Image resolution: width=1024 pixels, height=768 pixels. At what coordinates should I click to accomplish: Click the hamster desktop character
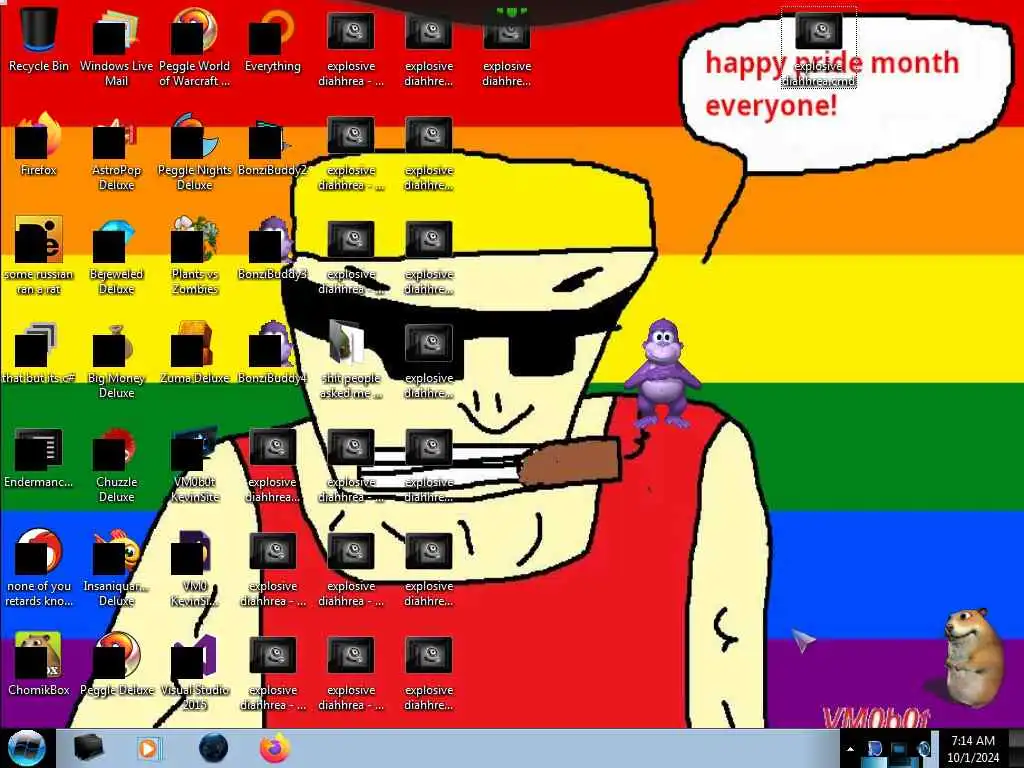pos(972,657)
